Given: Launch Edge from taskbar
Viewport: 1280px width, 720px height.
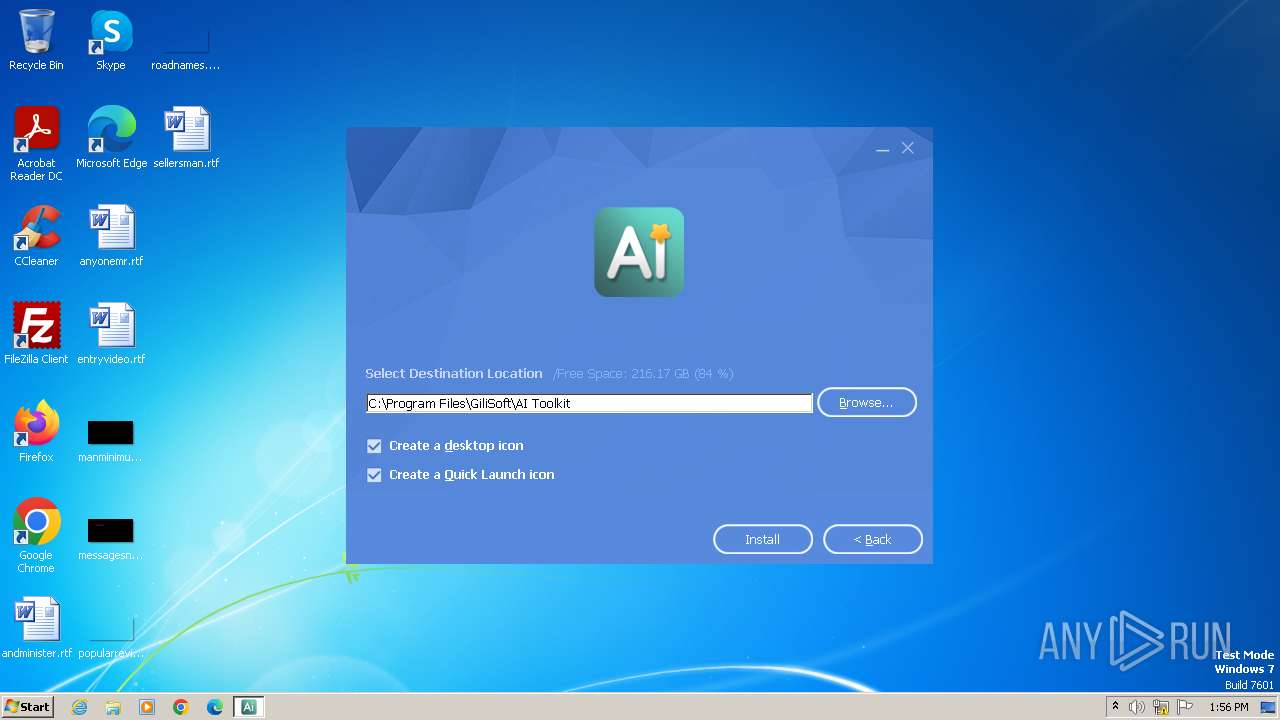Looking at the screenshot, I should [215, 707].
